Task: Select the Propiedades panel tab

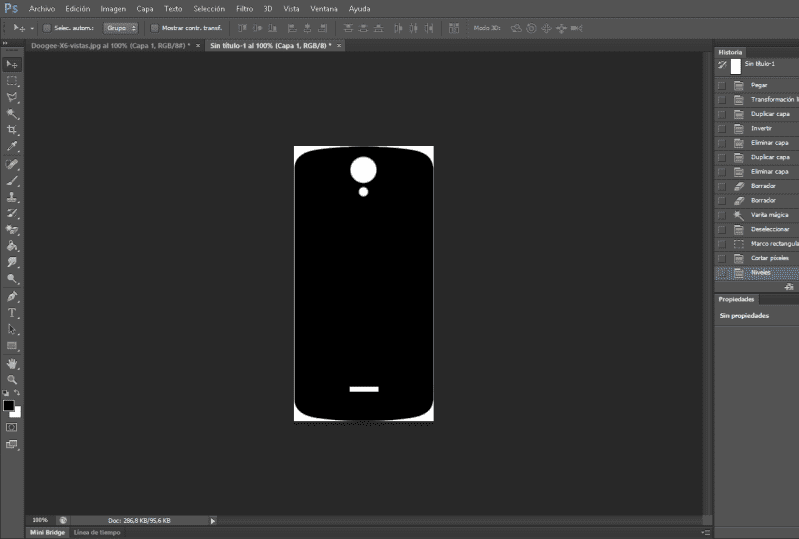Action: click(736, 299)
